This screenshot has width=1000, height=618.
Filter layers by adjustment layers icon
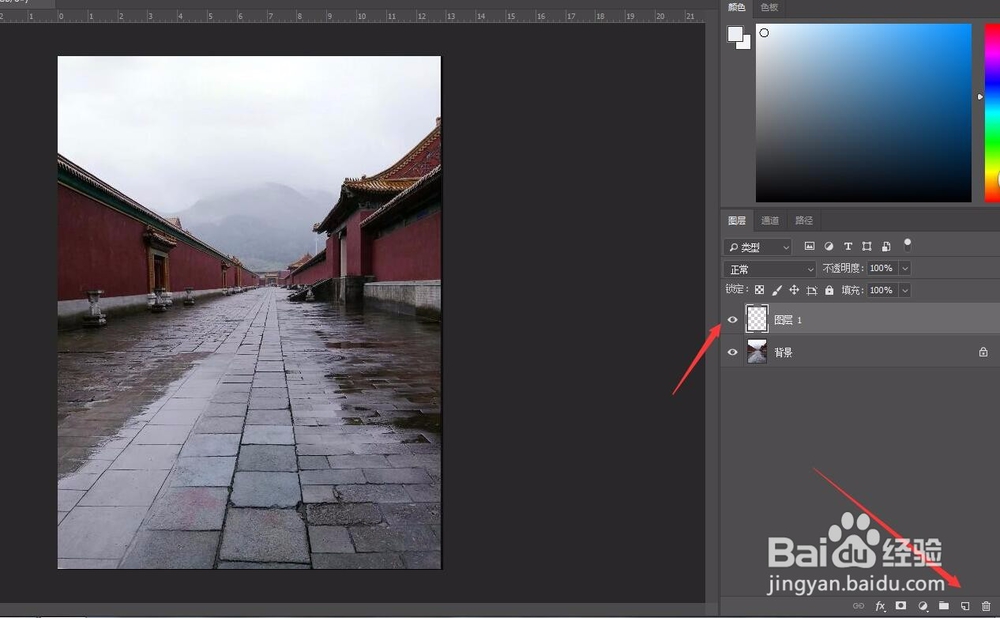coord(828,246)
